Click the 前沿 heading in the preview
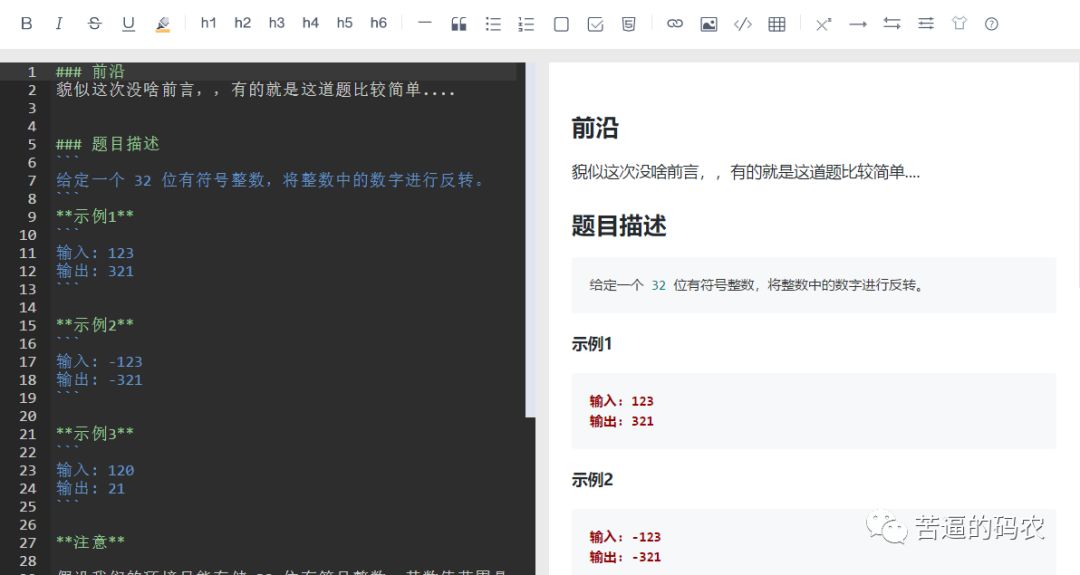The height and width of the screenshot is (575, 1080). (x=595, y=128)
